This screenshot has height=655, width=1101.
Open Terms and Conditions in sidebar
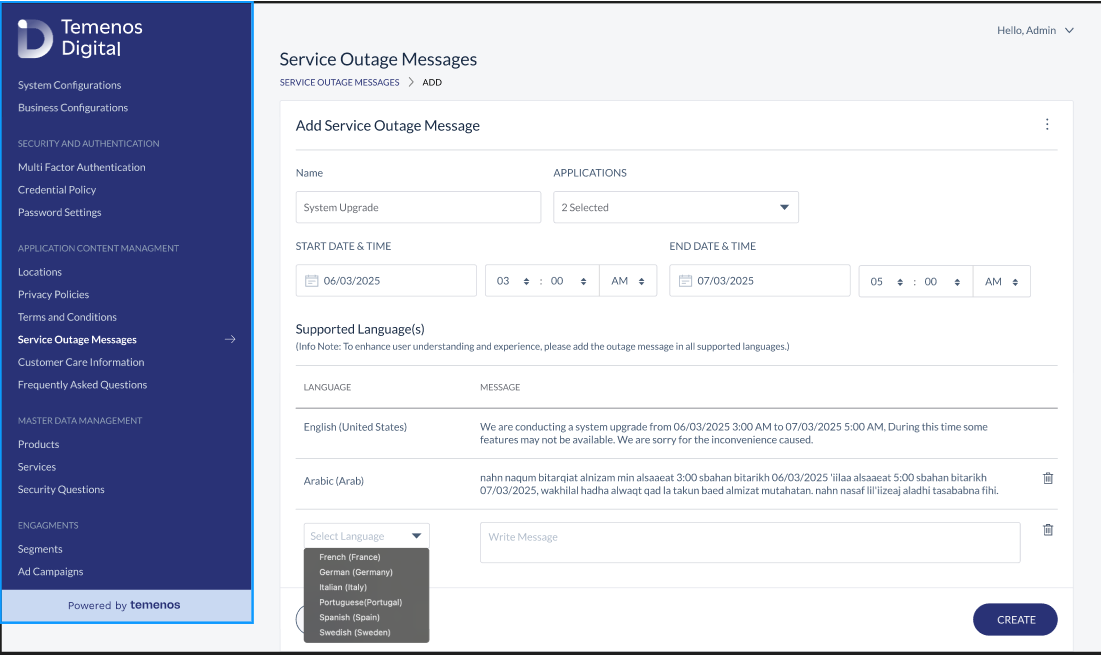pos(67,317)
